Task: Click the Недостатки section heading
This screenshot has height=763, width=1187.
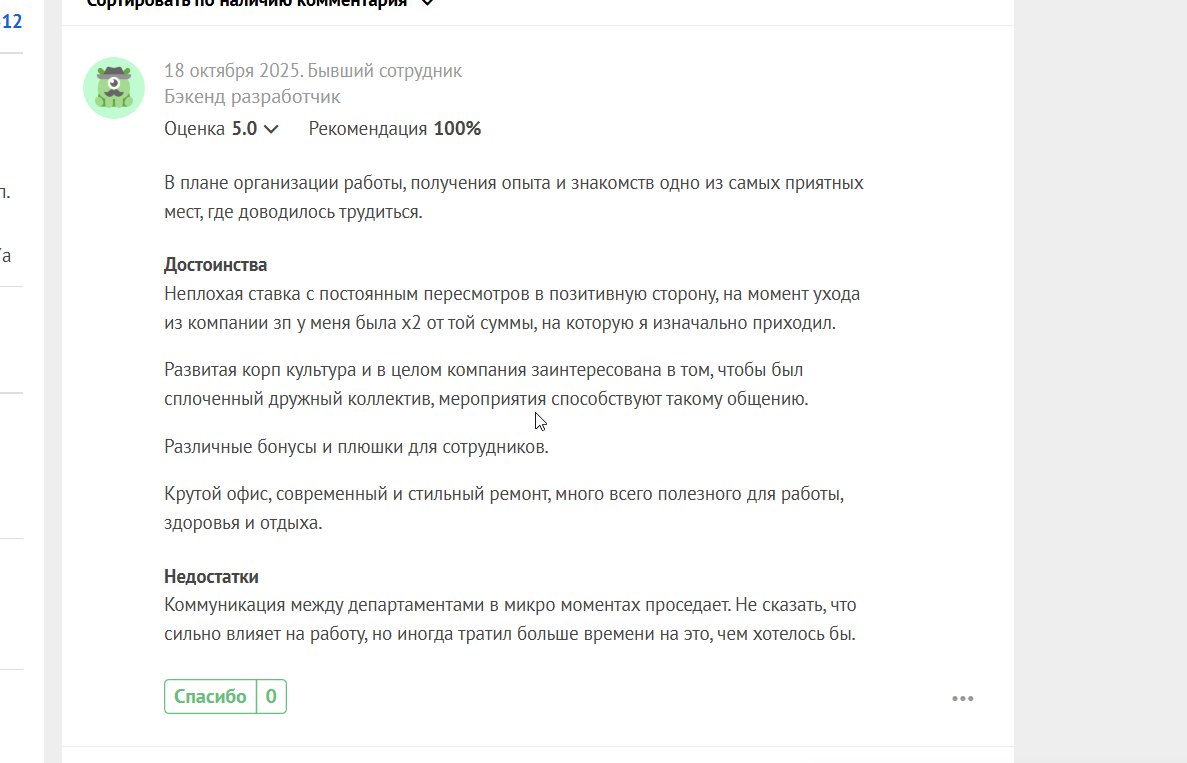Action: coord(211,577)
